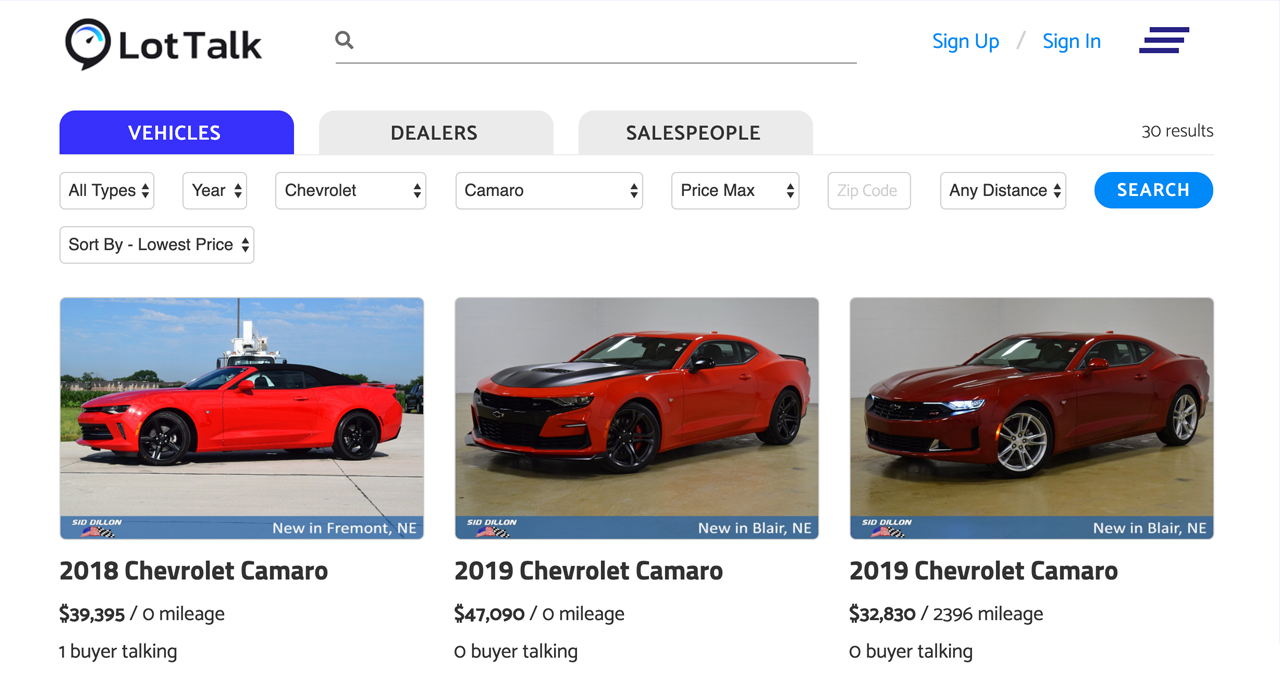This screenshot has width=1280, height=700.
Task: Open the Camaro model dropdown
Action: coord(549,190)
